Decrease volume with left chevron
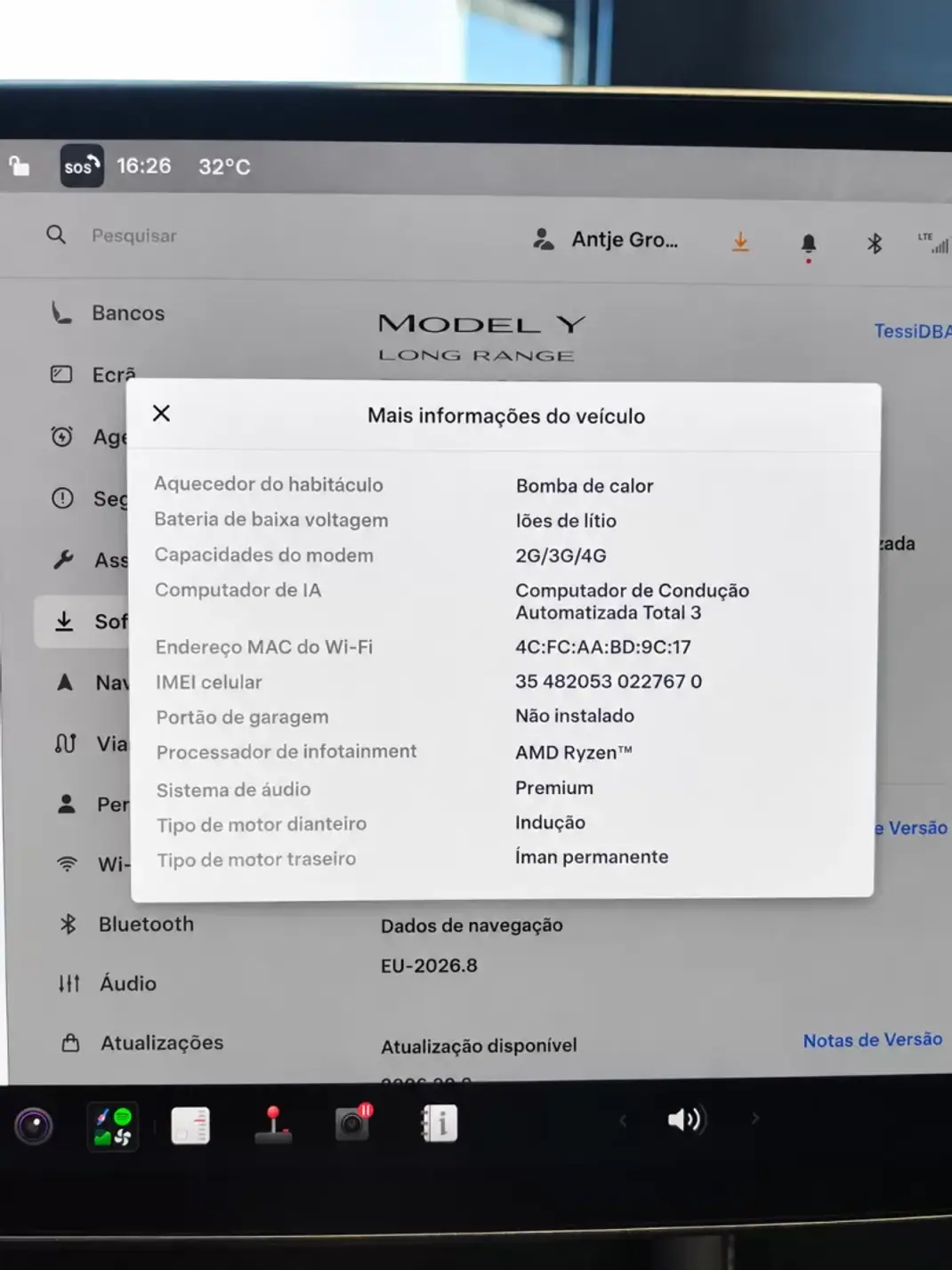 click(622, 1120)
